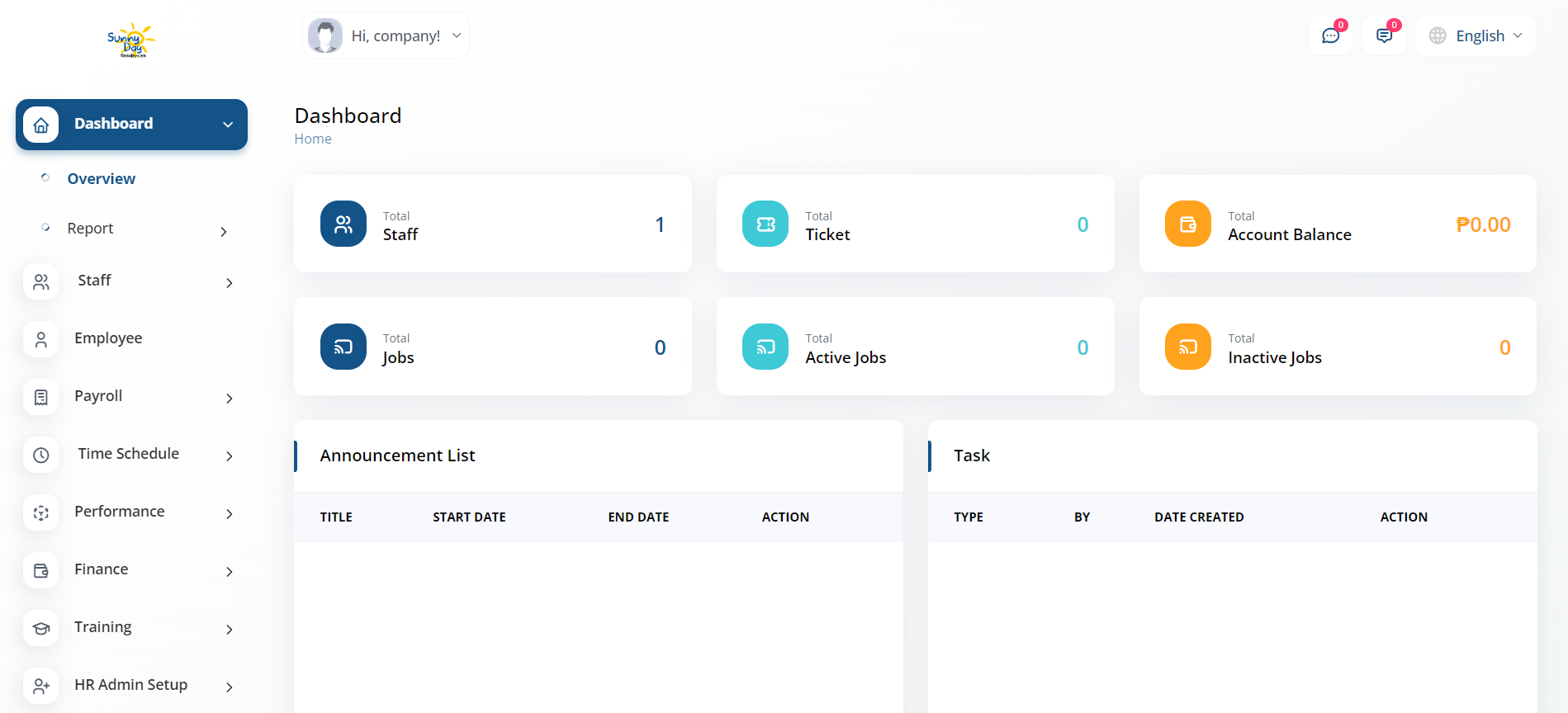Click the Sunny Day company logo

131,40
